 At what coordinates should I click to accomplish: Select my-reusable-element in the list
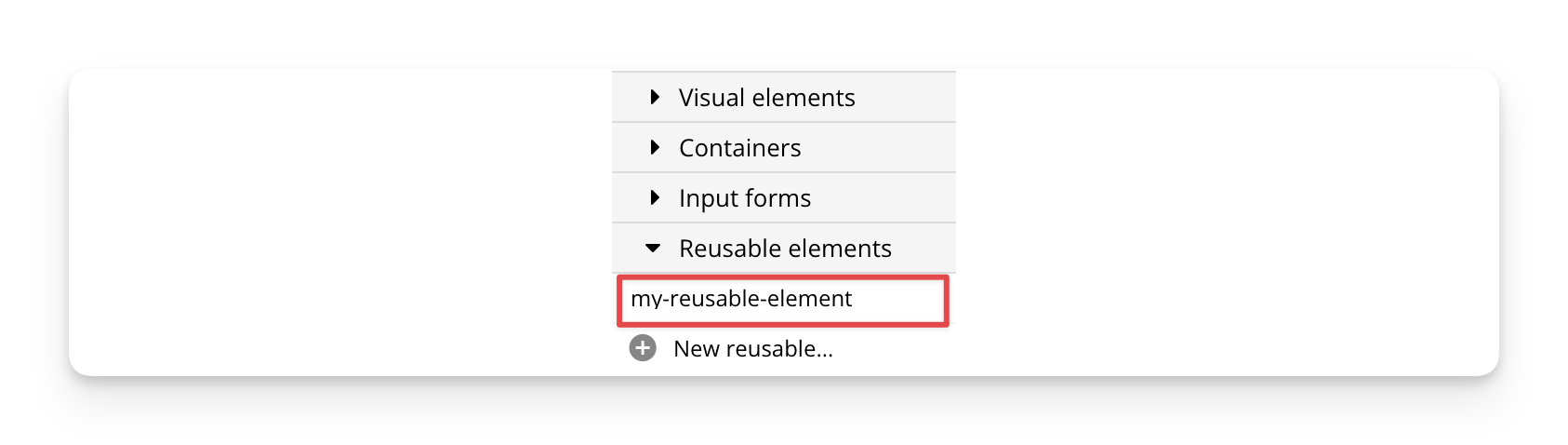tap(741, 299)
